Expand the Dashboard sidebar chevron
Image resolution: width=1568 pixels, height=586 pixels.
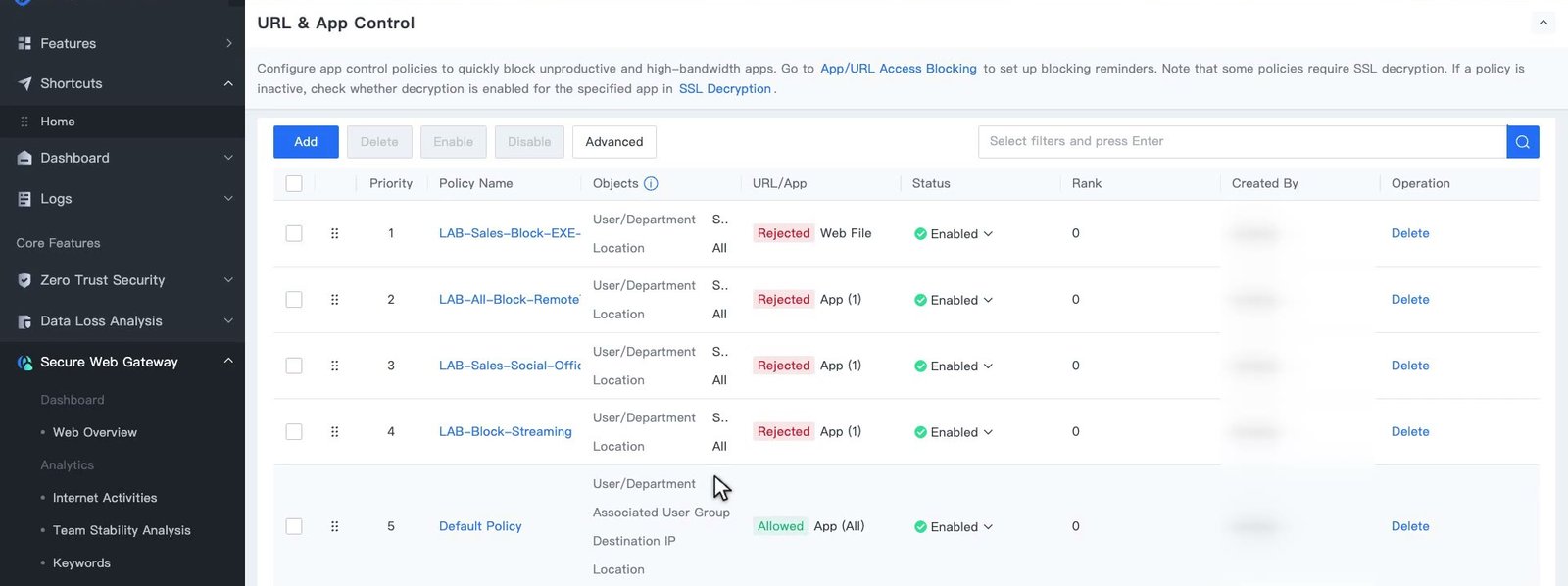click(x=228, y=159)
